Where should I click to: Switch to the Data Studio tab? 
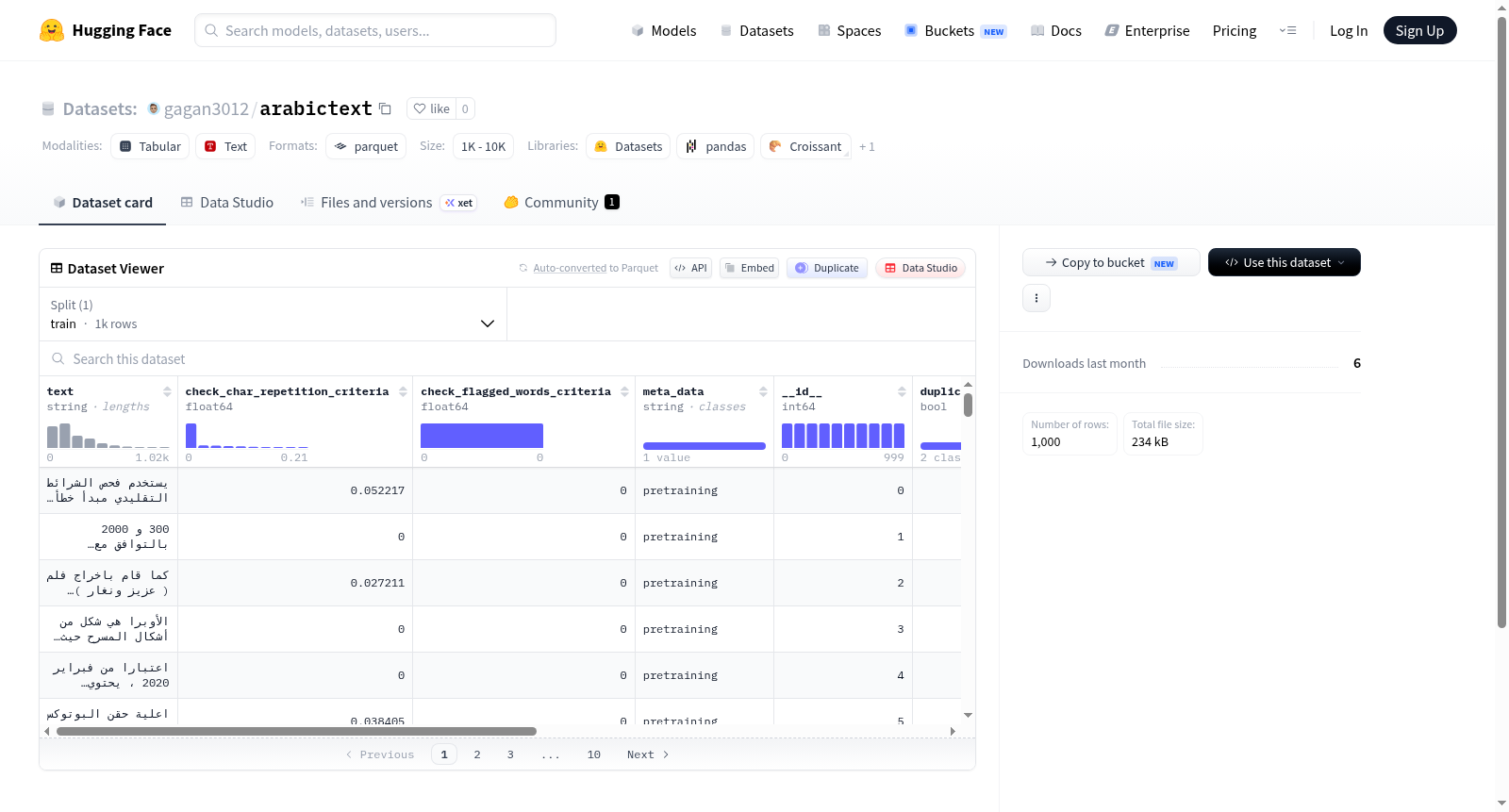click(227, 202)
